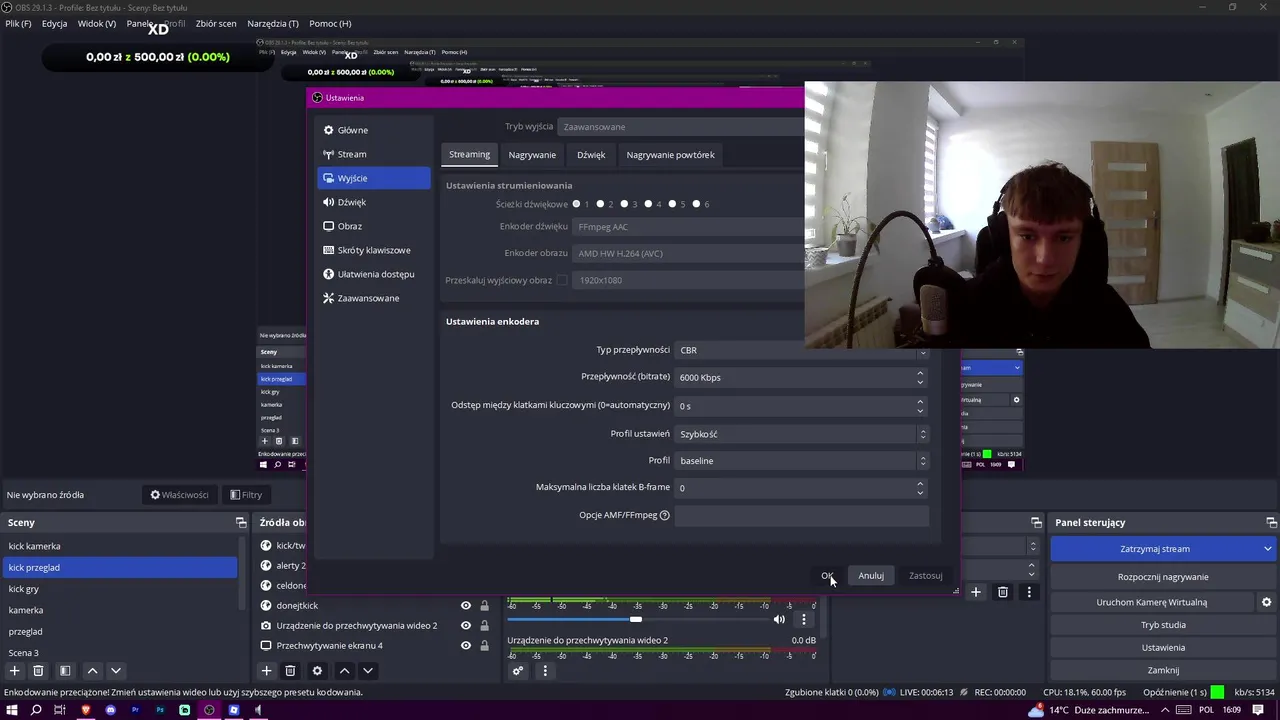Open Brave browser from taskbar
The height and width of the screenshot is (720, 1280).
(x=86, y=710)
